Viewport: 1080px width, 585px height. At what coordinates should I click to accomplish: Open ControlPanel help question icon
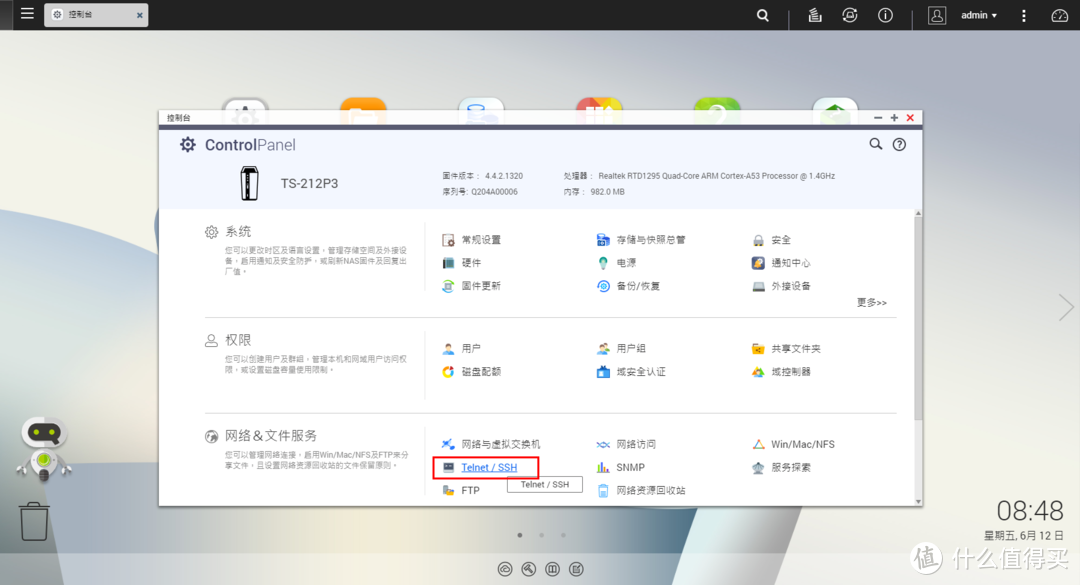click(x=900, y=145)
